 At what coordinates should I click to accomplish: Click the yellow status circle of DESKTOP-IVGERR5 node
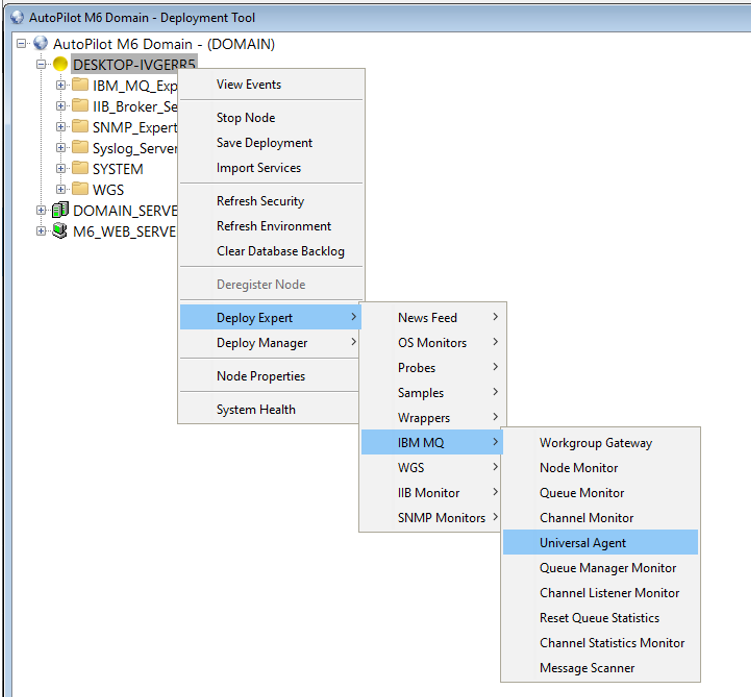pyautogui.click(x=60, y=64)
